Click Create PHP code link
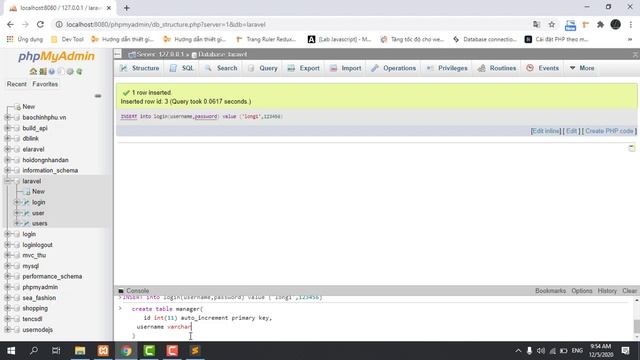Screen dimensions: 640x360 click(x=609, y=131)
